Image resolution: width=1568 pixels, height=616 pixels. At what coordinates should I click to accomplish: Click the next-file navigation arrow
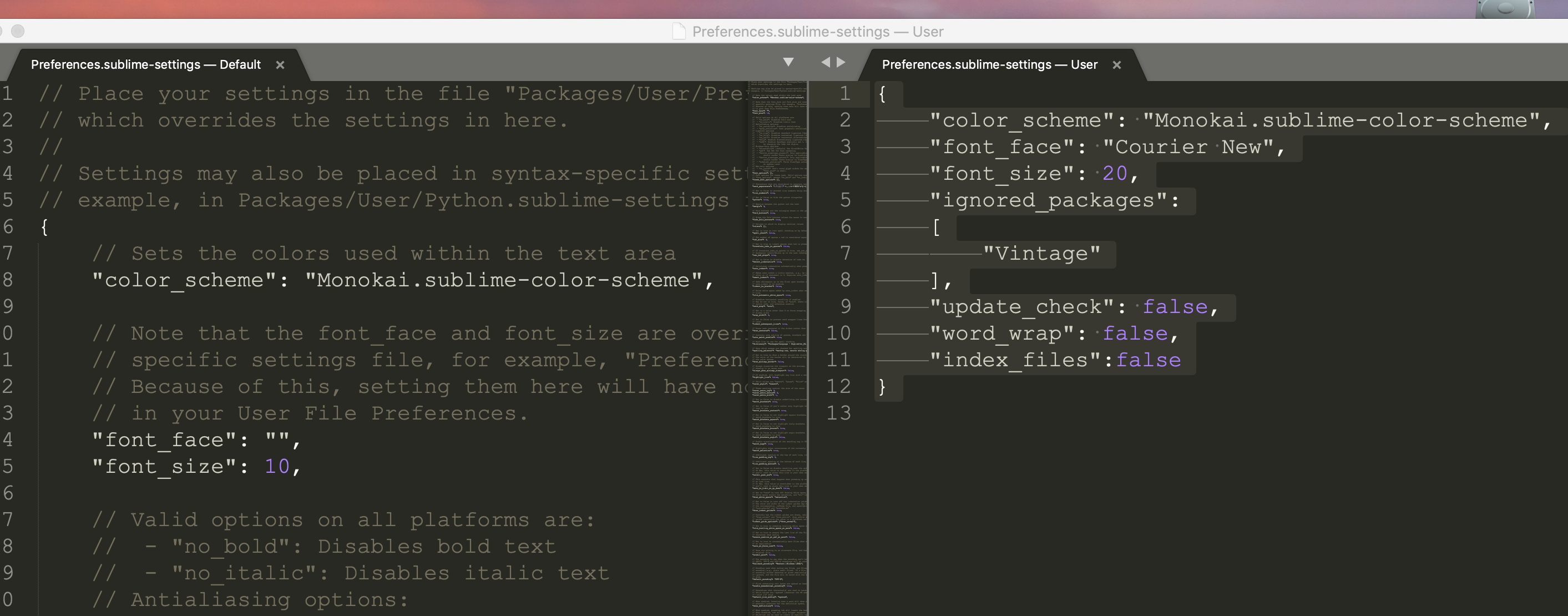tap(841, 62)
